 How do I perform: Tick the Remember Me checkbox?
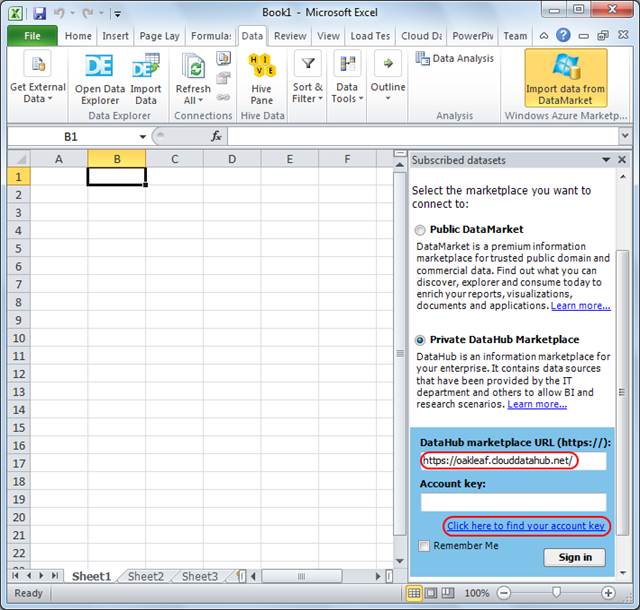coord(424,546)
